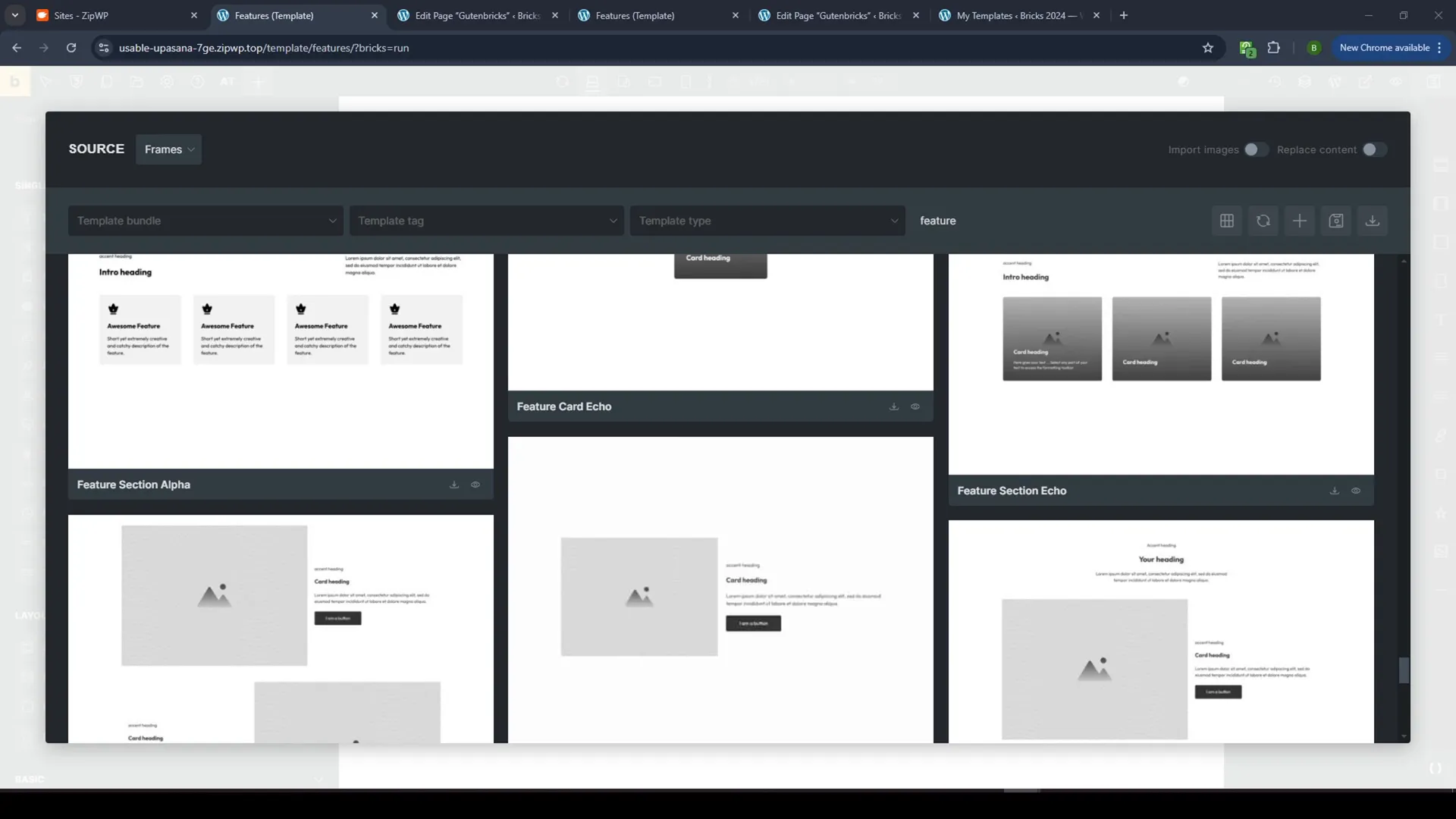Enable the Replace content toggle
This screenshot has height=819, width=1456.
(x=1374, y=149)
